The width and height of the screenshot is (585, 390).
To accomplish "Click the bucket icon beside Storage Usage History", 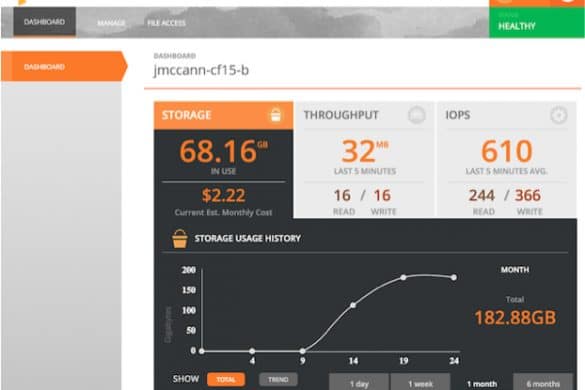I will pos(179,238).
